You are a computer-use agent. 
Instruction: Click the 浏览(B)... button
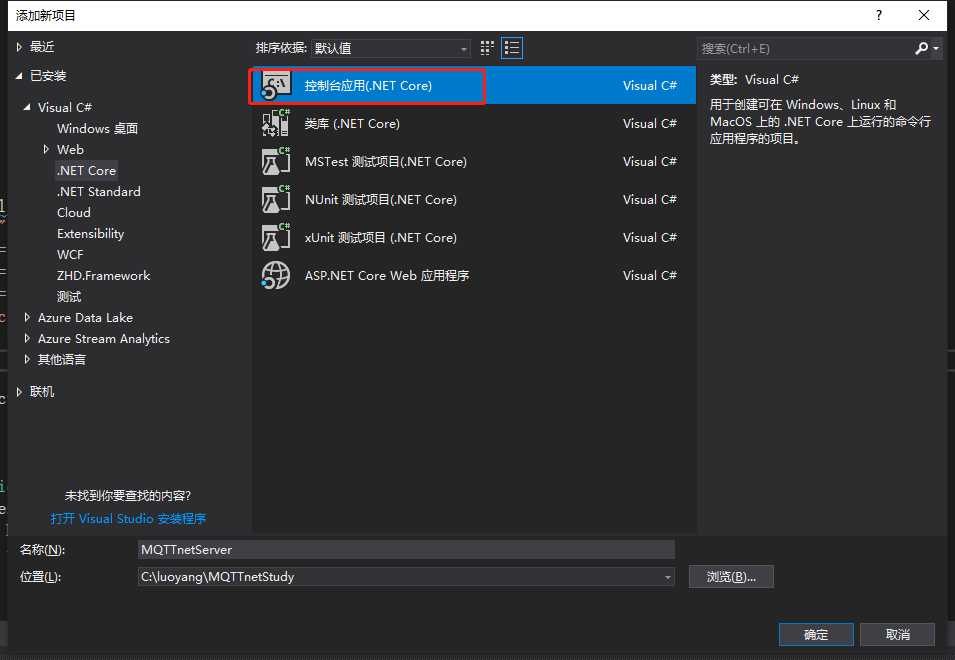[731, 577]
